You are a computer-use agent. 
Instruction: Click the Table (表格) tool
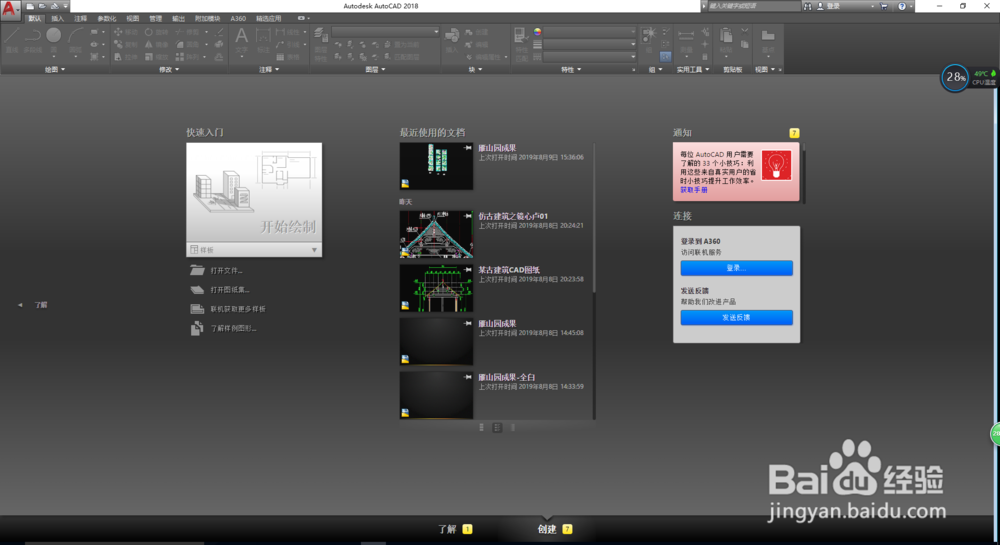288,57
